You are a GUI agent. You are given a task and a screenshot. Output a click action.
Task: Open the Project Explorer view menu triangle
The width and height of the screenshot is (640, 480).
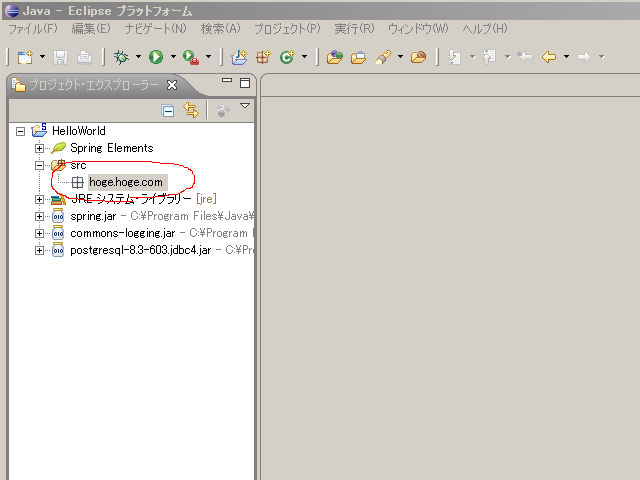click(244, 106)
